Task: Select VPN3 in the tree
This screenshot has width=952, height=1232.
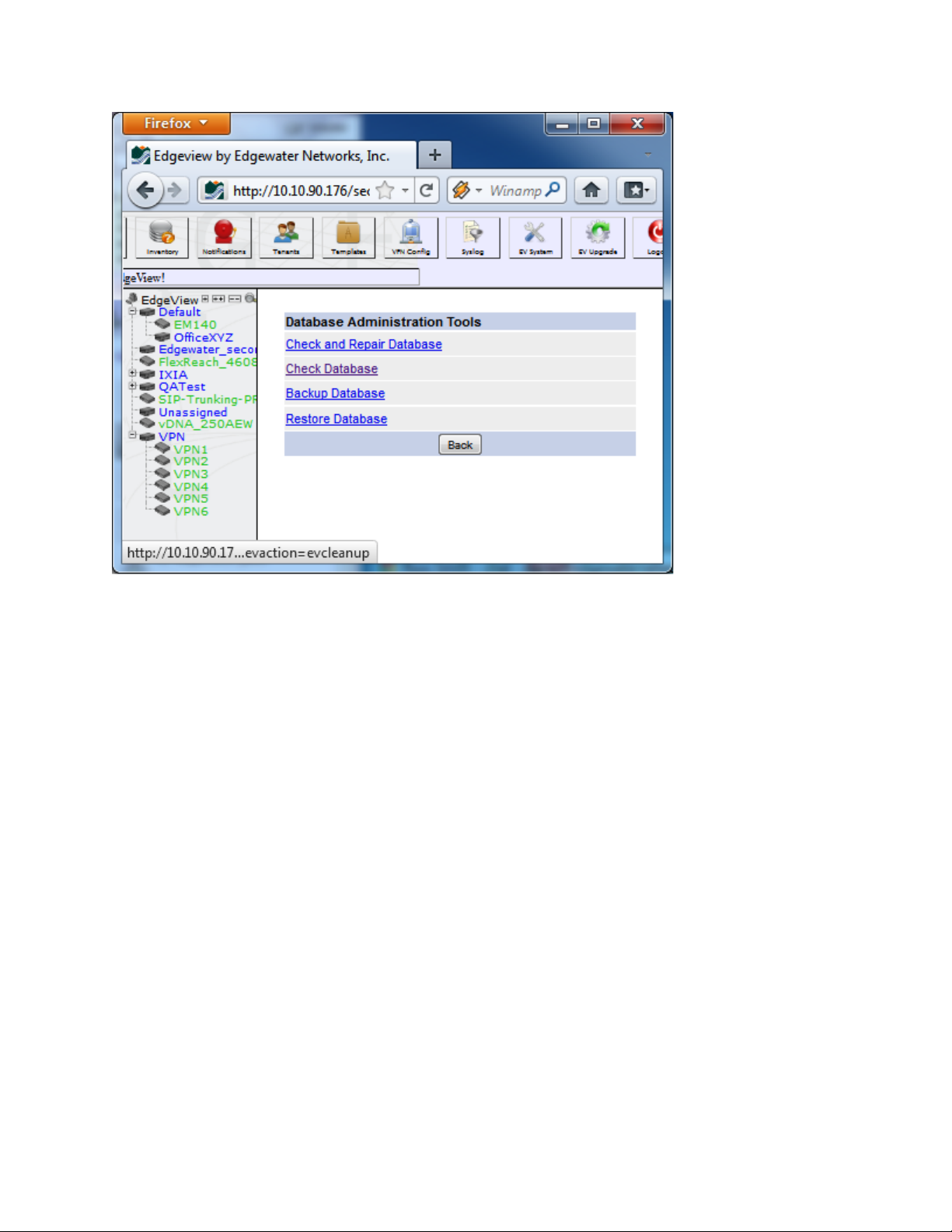Action: pos(191,474)
